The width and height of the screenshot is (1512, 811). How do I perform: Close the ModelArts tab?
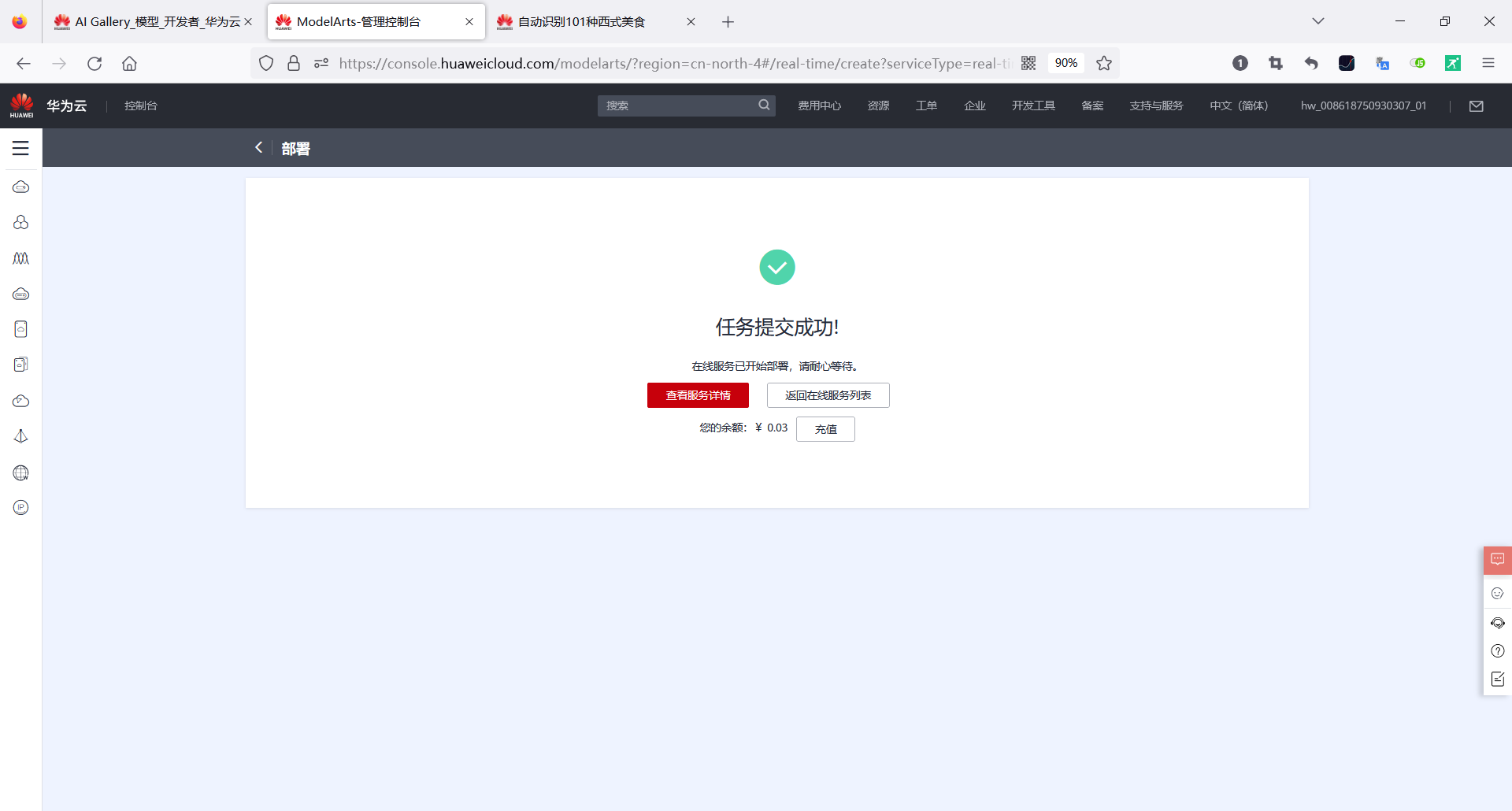point(469,22)
